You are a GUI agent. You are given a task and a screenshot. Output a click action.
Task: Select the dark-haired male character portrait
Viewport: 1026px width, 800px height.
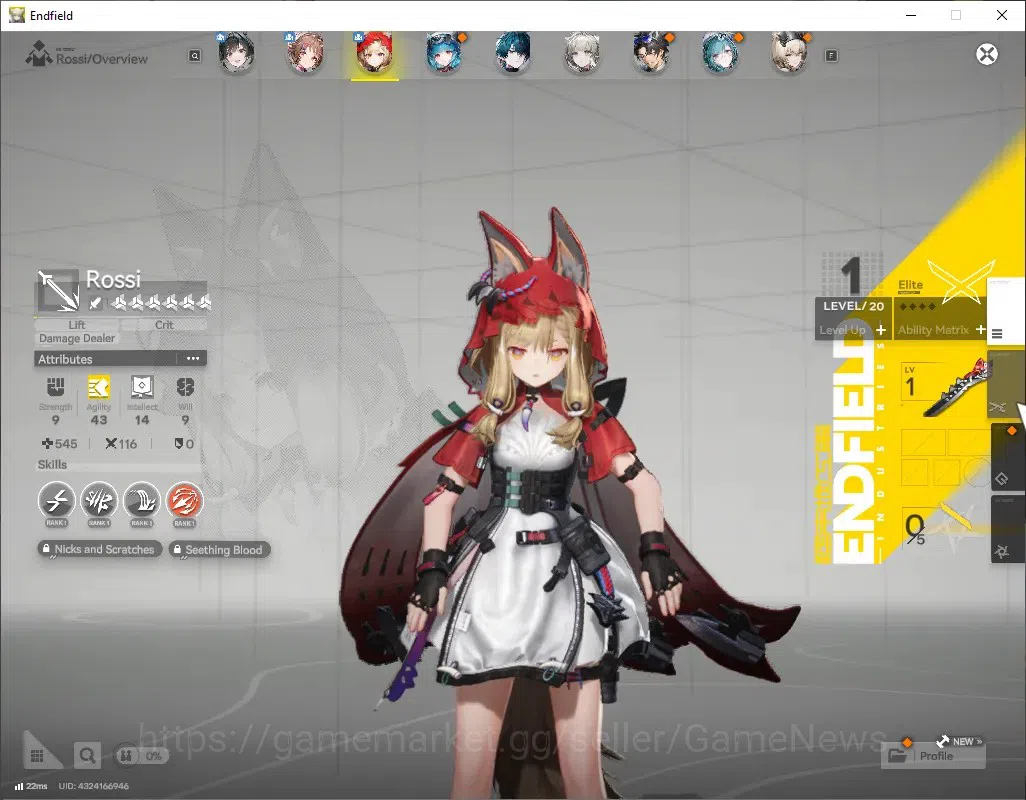[651, 53]
